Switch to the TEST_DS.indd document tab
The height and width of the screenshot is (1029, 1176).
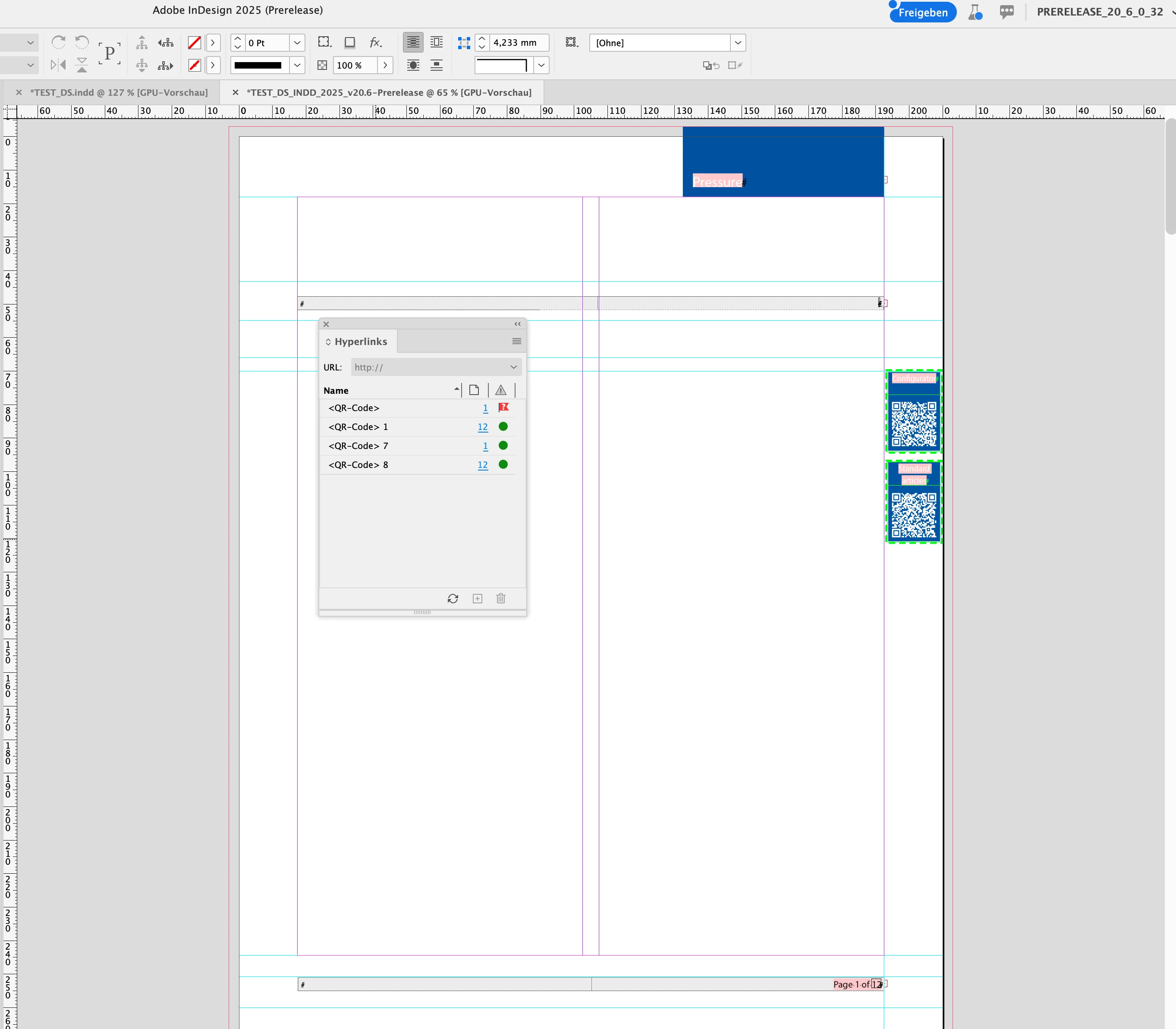118,92
